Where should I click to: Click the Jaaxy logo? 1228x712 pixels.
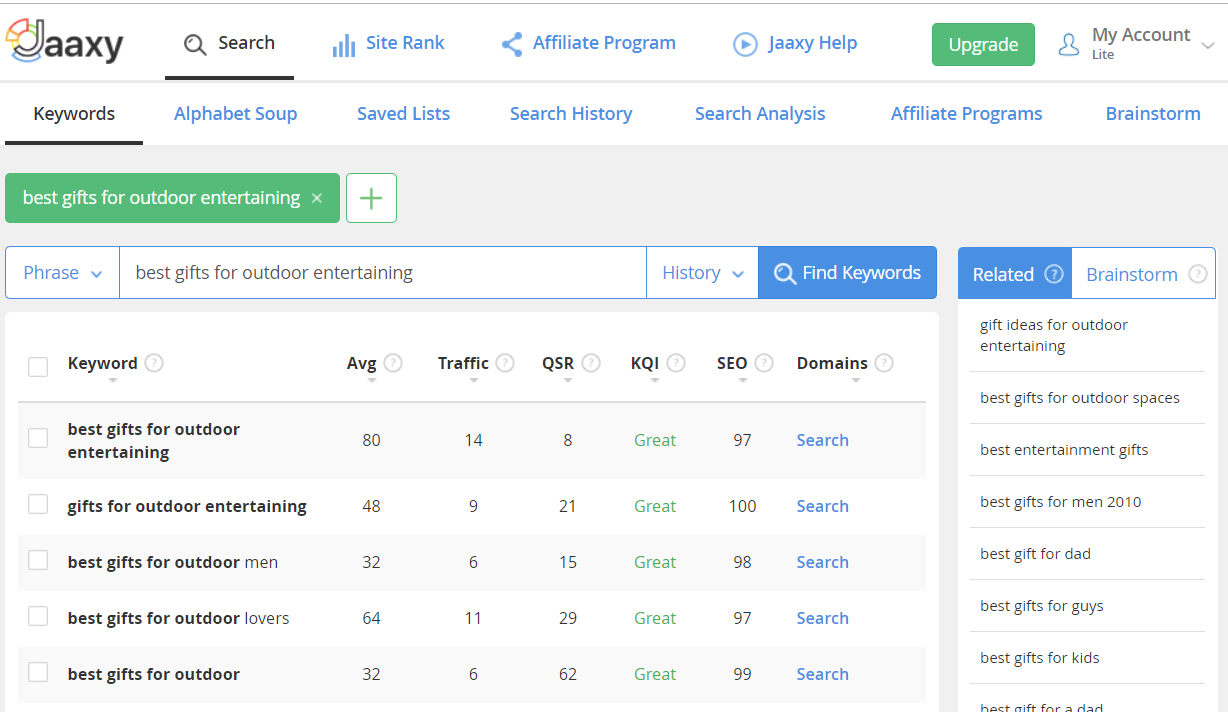[x=66, y=42]
